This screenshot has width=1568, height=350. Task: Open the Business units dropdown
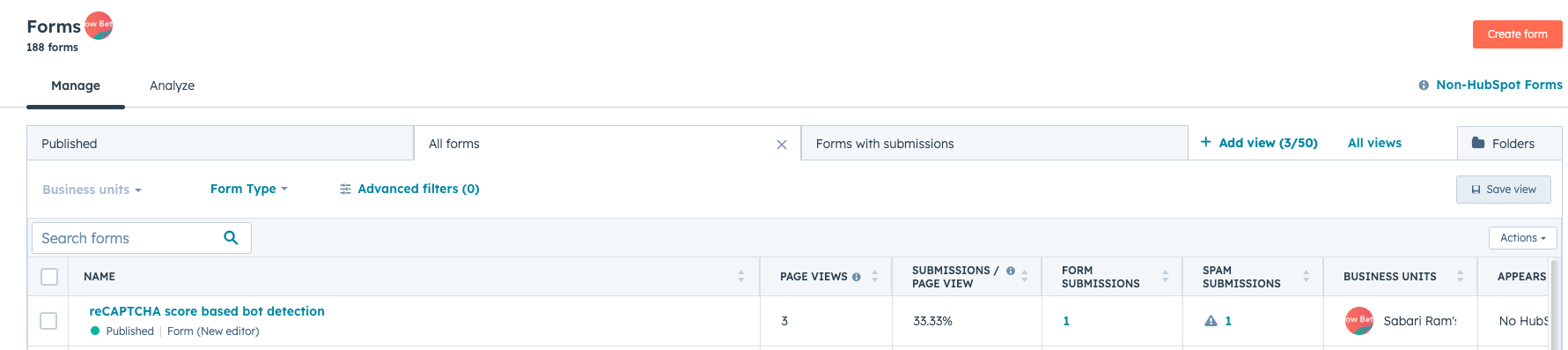coord(92,190)
